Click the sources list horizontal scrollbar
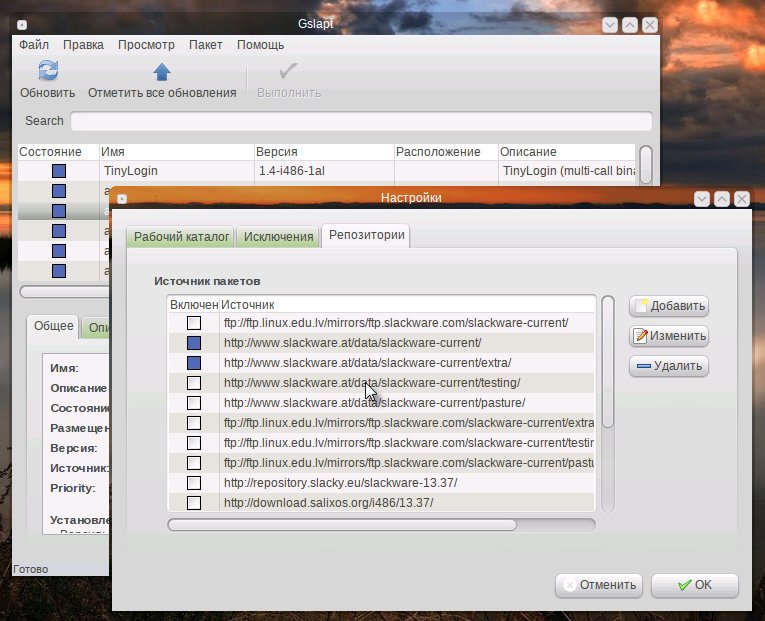Image resolution: width=765 pixels, height=621 pixels. point(342,525)
